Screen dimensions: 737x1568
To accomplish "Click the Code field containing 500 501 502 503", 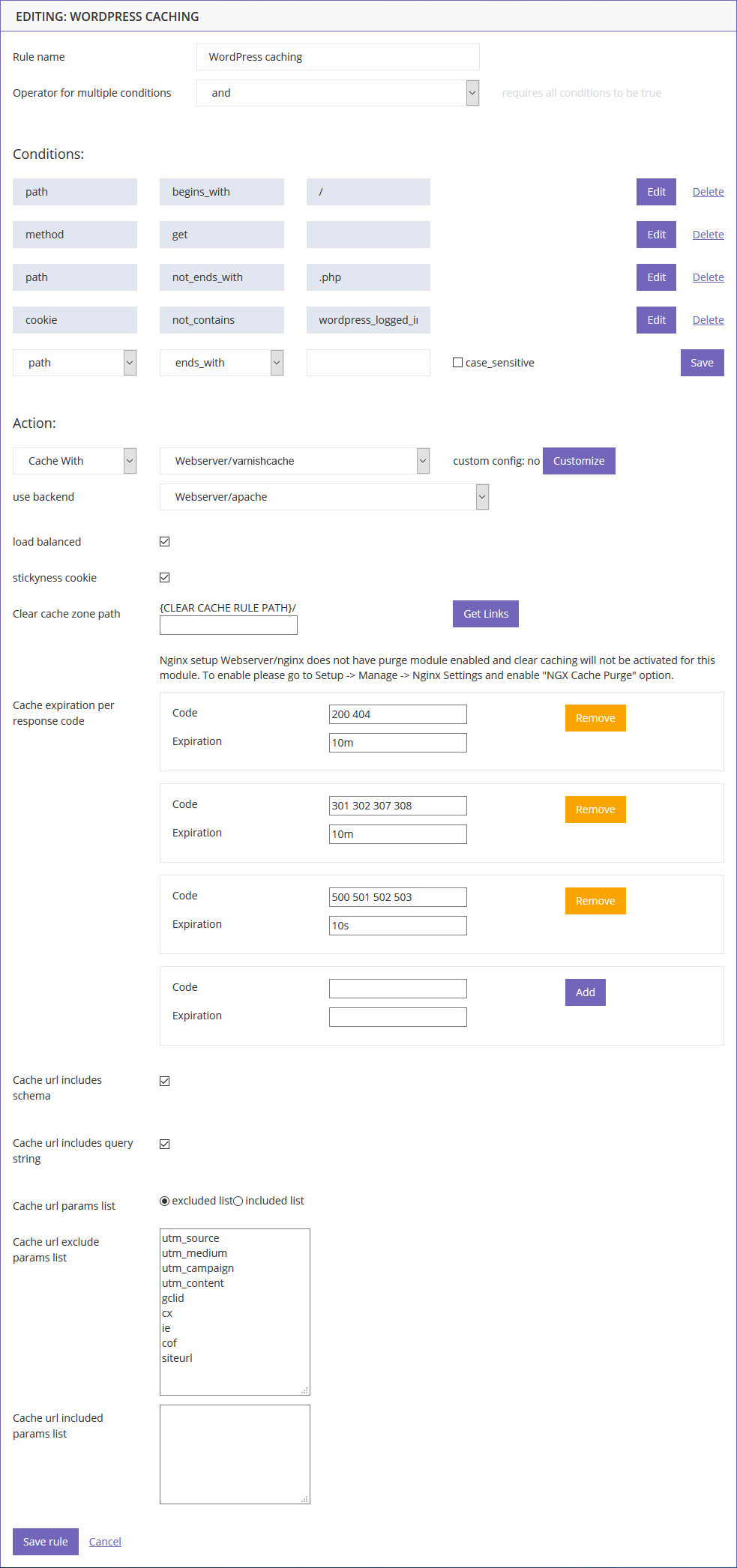I will 398,897.
